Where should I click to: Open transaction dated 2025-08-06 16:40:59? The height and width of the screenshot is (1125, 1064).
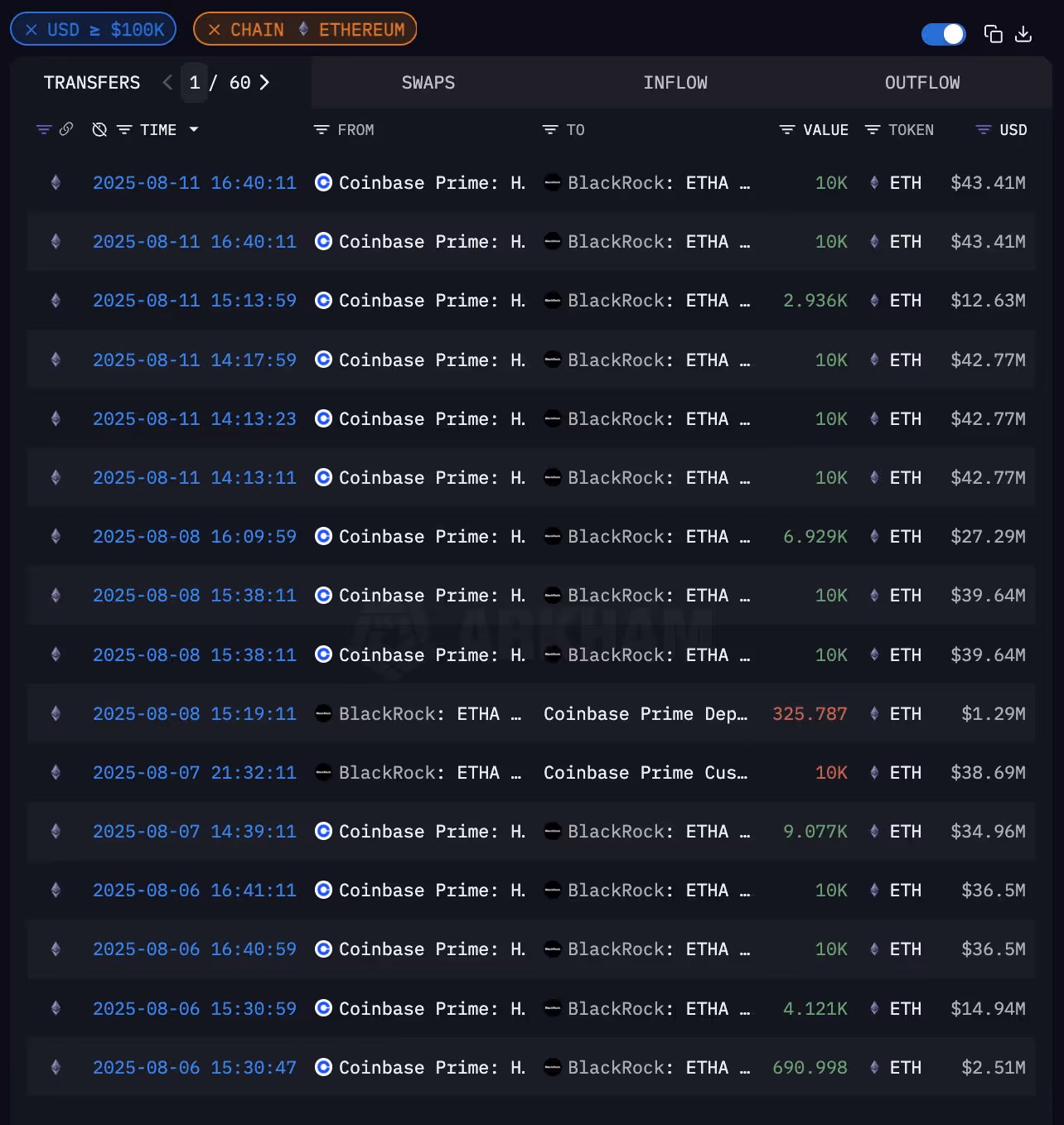(195, 949)
